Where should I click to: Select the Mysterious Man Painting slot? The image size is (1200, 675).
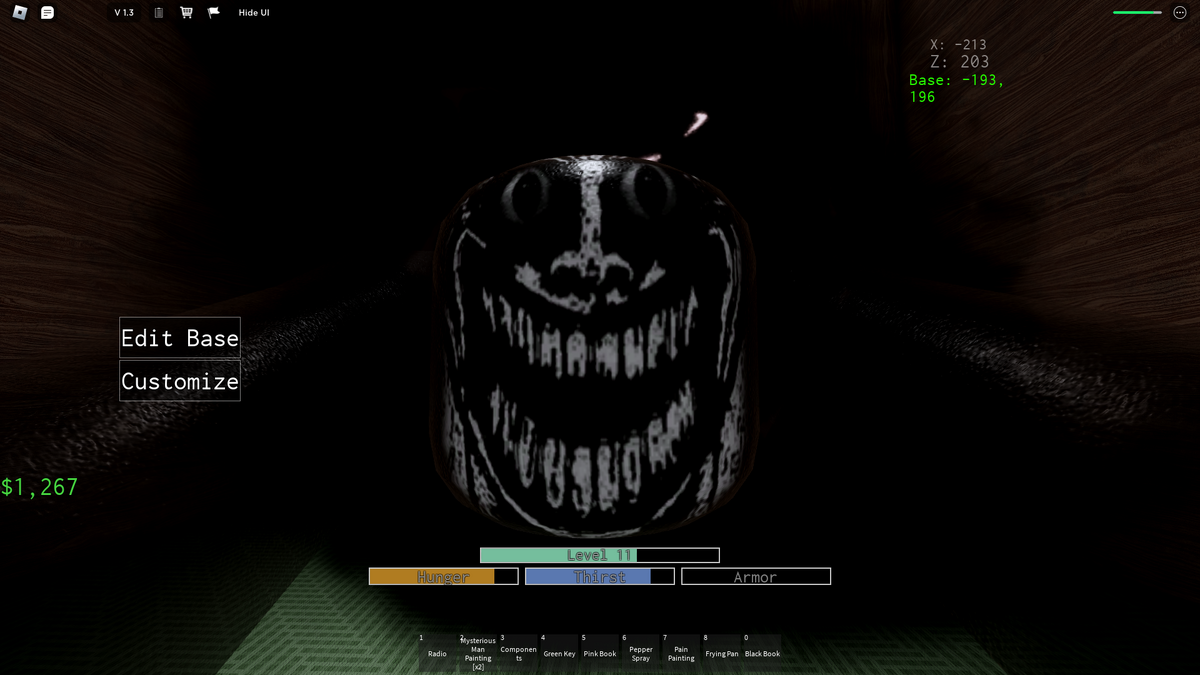(477, 649)
